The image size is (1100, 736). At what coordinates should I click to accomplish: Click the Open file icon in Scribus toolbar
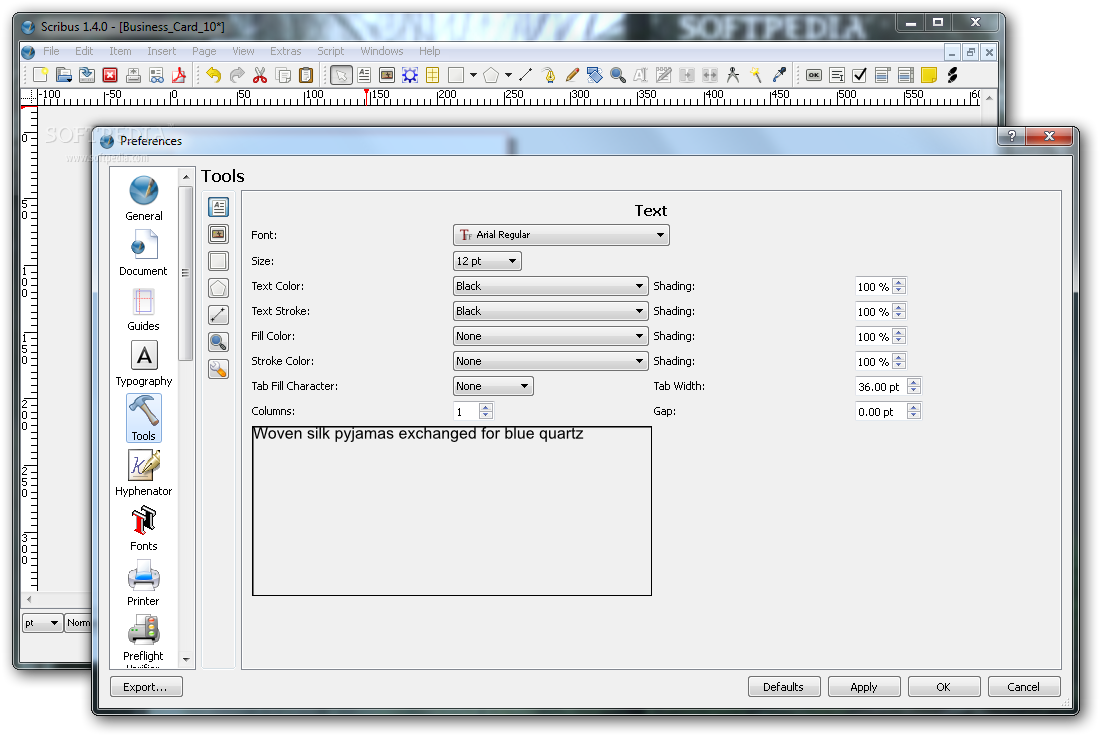tap(64, 75)
